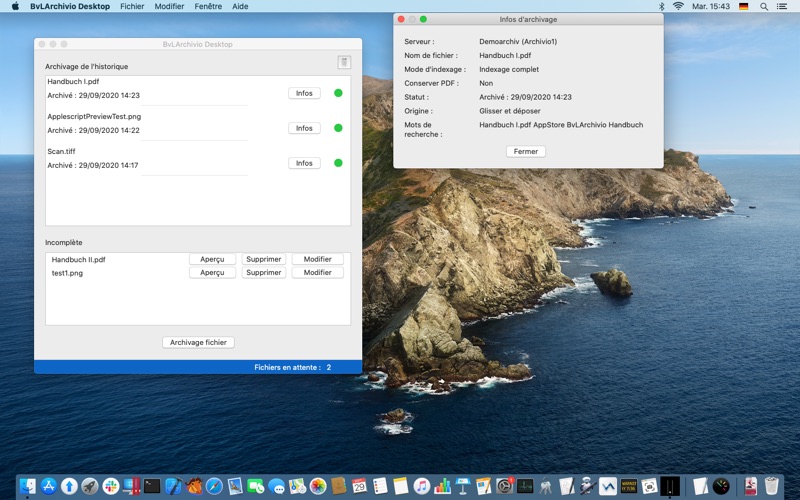This screenshot has width=800, height=500.
Task: Preview Handbuch II.pdf with Aperçu
Action: click(212, 259)
